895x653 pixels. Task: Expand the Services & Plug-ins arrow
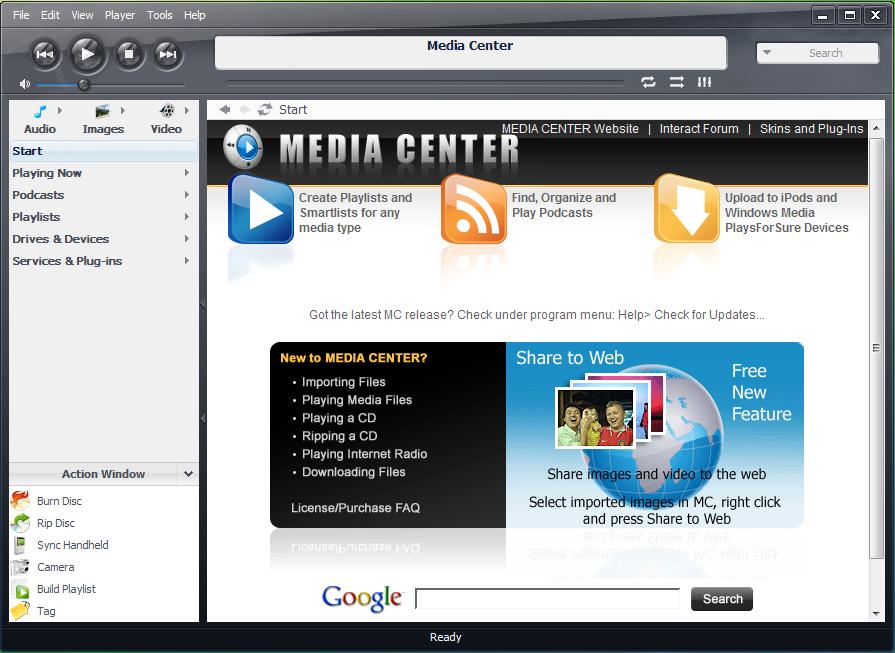tap(187, 260)
